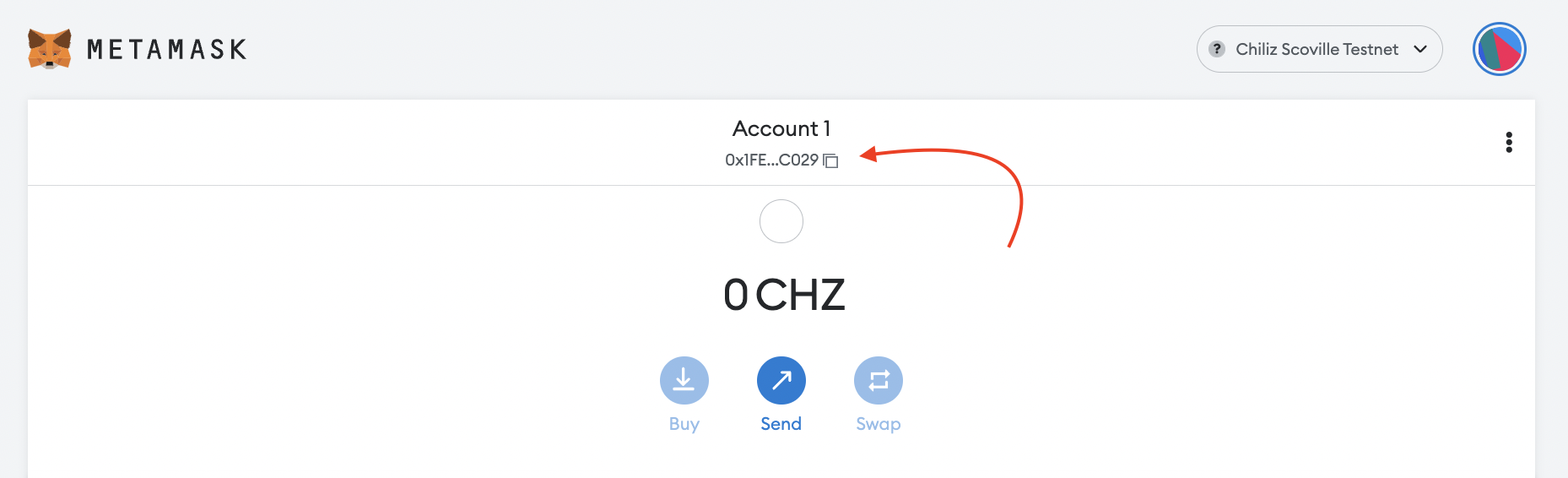
Task: Click the Buy text label
Action: coord(684,424)
